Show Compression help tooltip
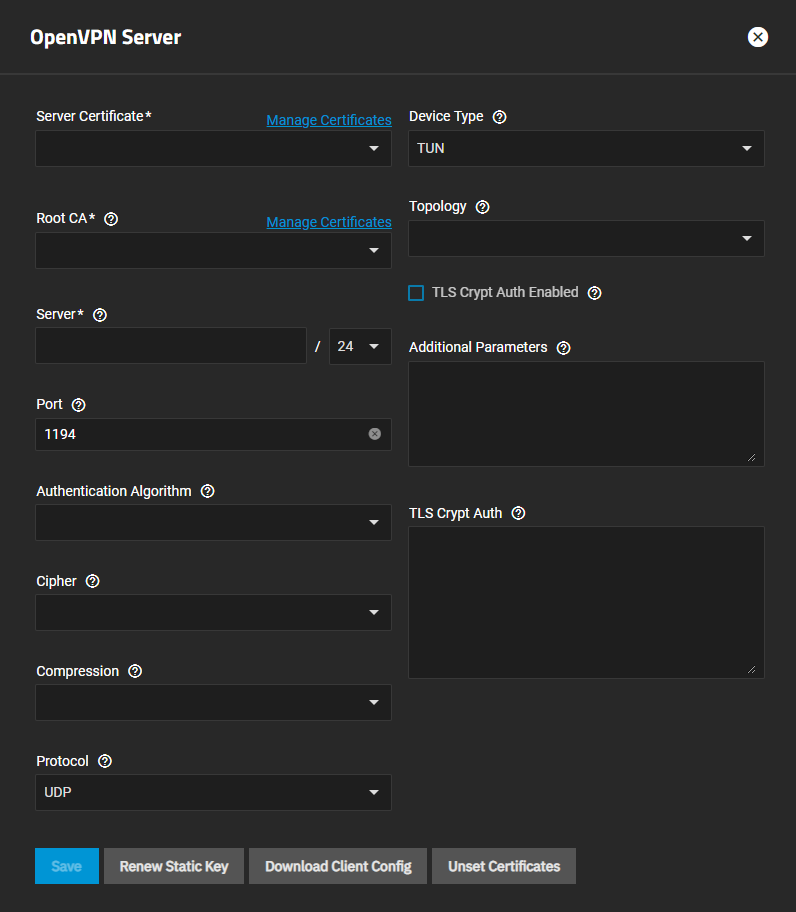 135,671
